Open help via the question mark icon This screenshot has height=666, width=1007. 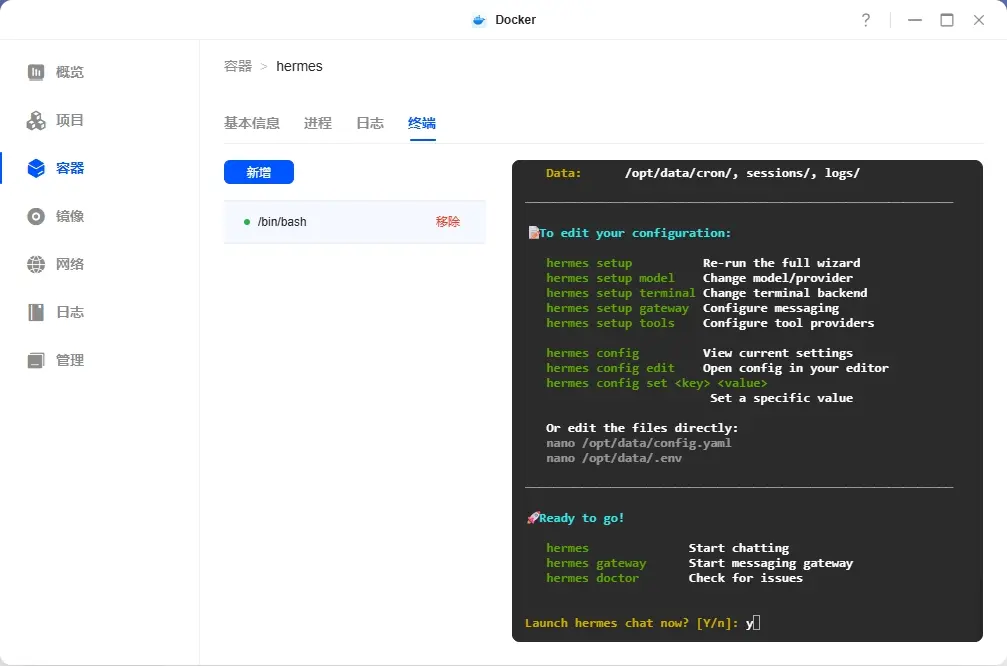pos(866,19)
